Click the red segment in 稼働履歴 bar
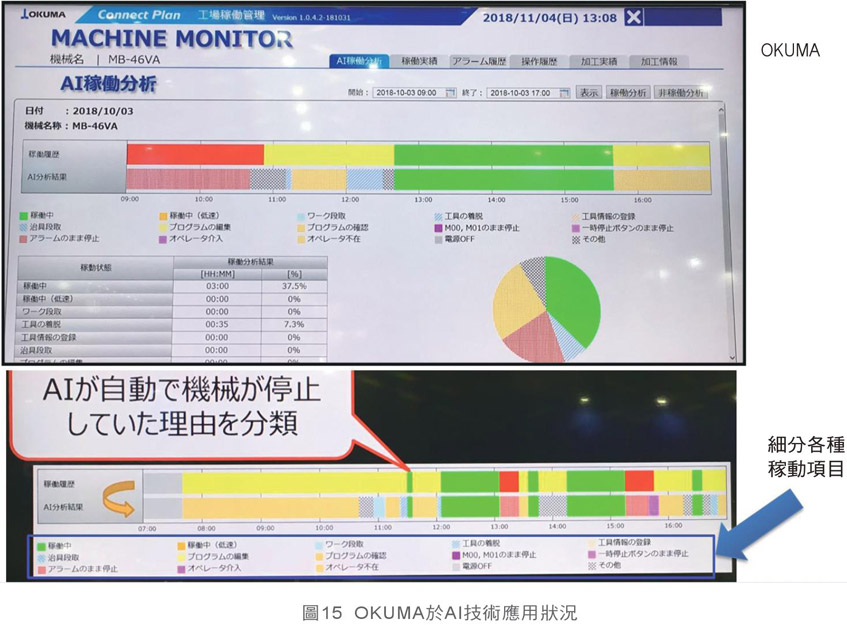The height and width of the screenshot is (625, 847). [195, 154]
